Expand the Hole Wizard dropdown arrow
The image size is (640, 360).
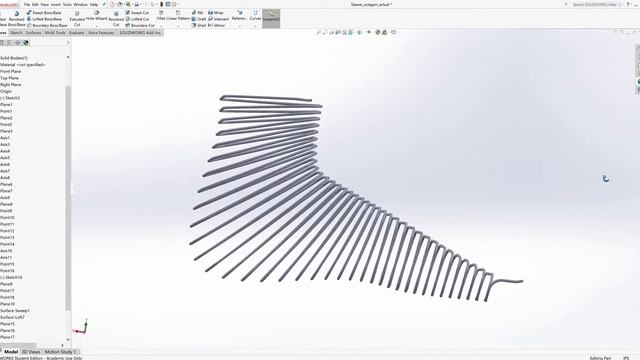96,26
